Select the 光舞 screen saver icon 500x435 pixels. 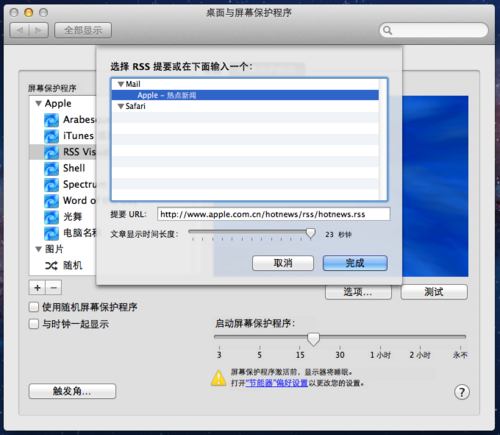click(x=51, y=217)
